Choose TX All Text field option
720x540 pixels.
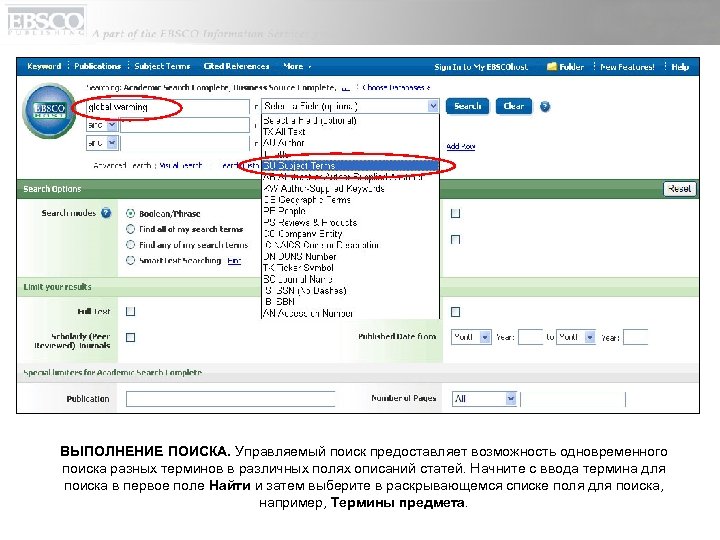[x=350, y=132]
